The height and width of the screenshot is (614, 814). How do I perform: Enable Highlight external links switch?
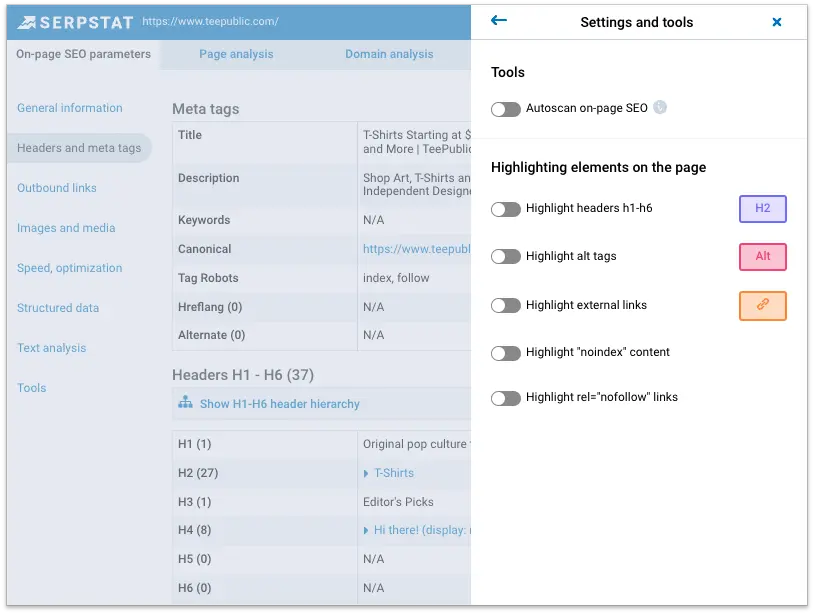506,306
